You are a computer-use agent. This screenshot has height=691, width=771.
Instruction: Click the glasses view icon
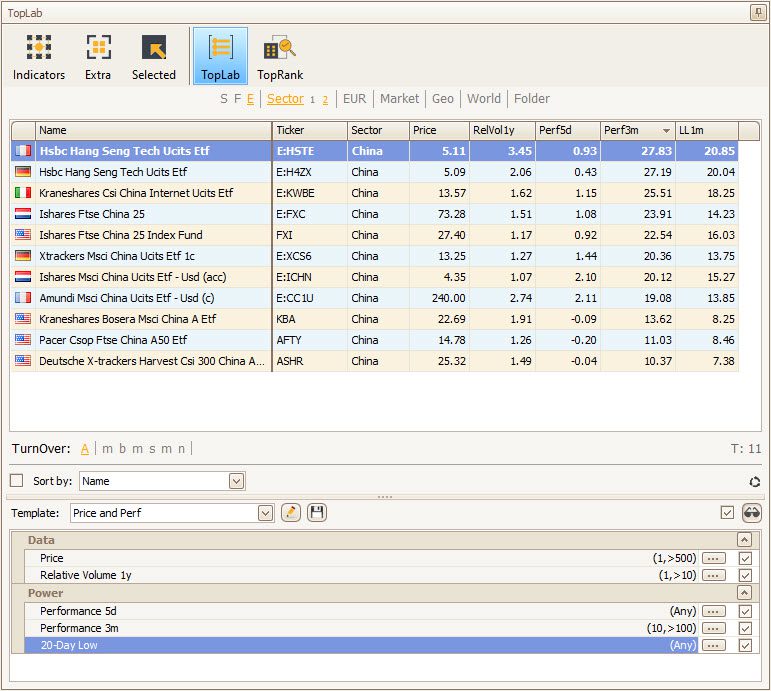[751, 513]
